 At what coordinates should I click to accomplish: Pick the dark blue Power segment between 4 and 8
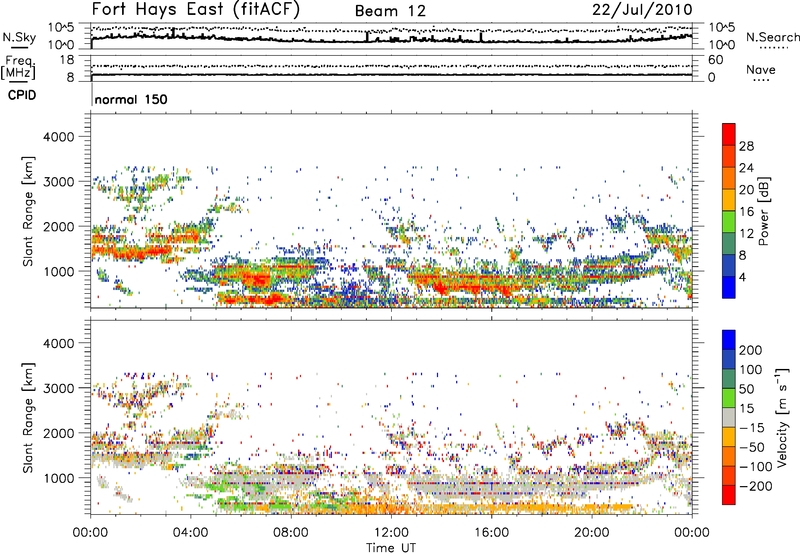coord(729,266)
